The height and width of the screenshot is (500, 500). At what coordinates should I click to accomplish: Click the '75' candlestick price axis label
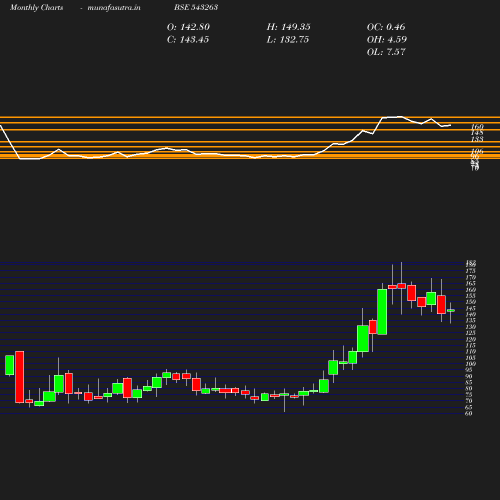click(x=469, y=395)
